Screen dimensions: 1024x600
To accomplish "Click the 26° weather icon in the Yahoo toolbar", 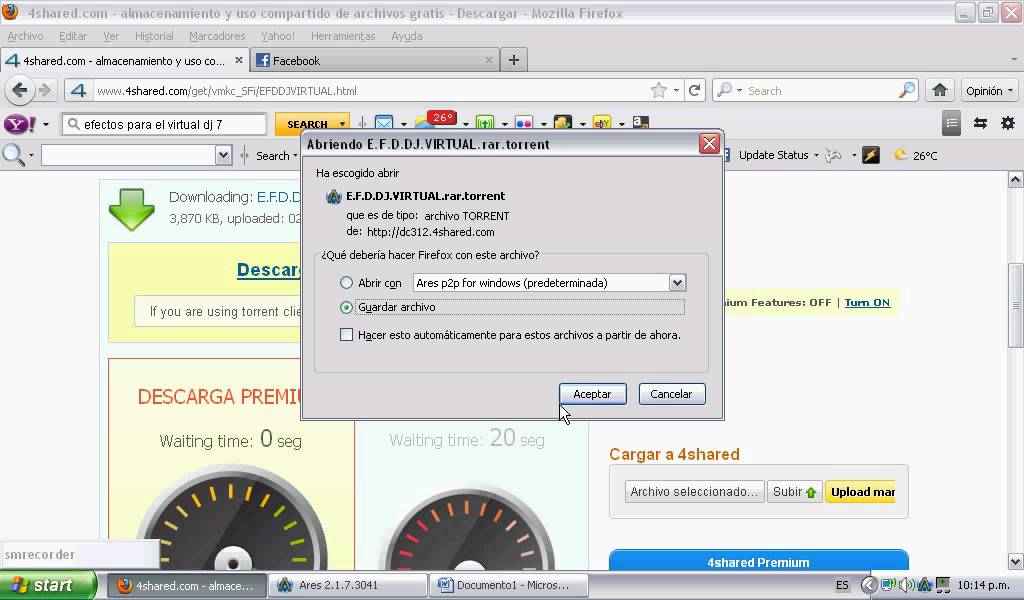I will click(435, 120).
